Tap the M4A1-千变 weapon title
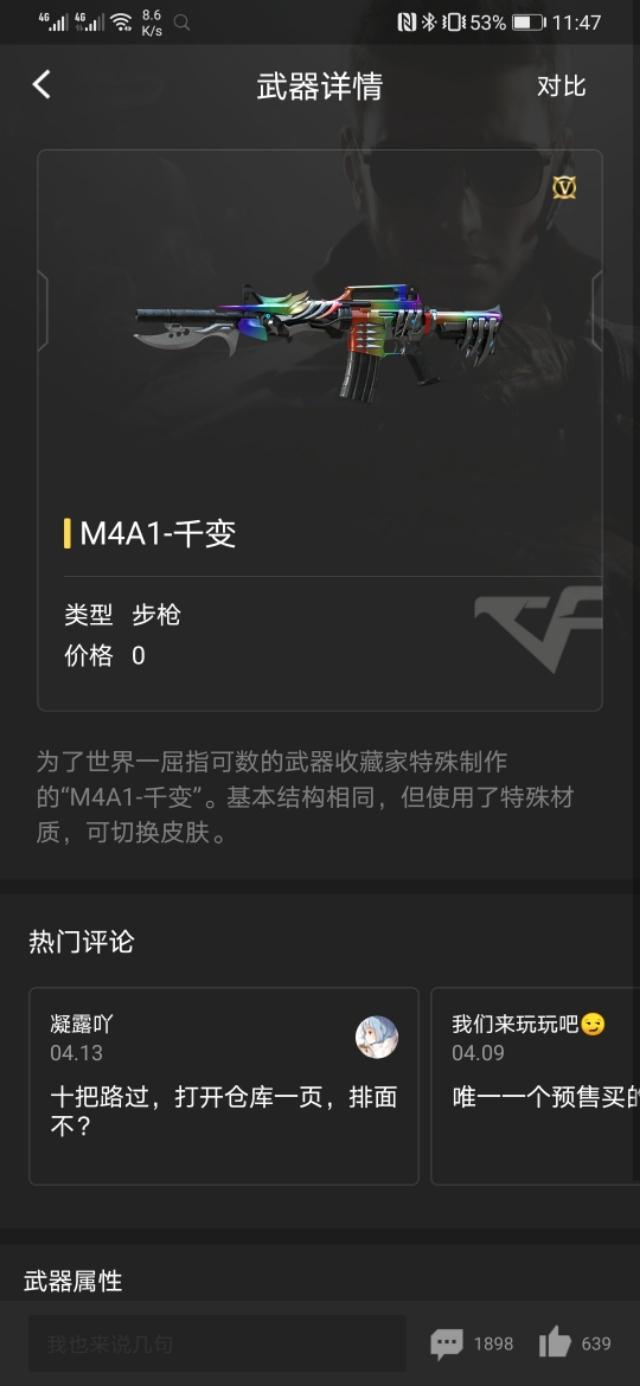640x1386 pixels. click(158, 534)
